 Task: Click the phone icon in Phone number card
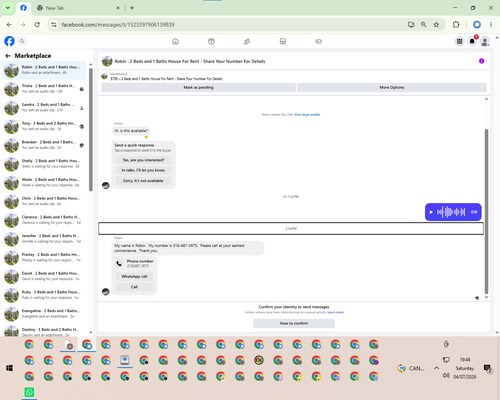pos(119,263)
